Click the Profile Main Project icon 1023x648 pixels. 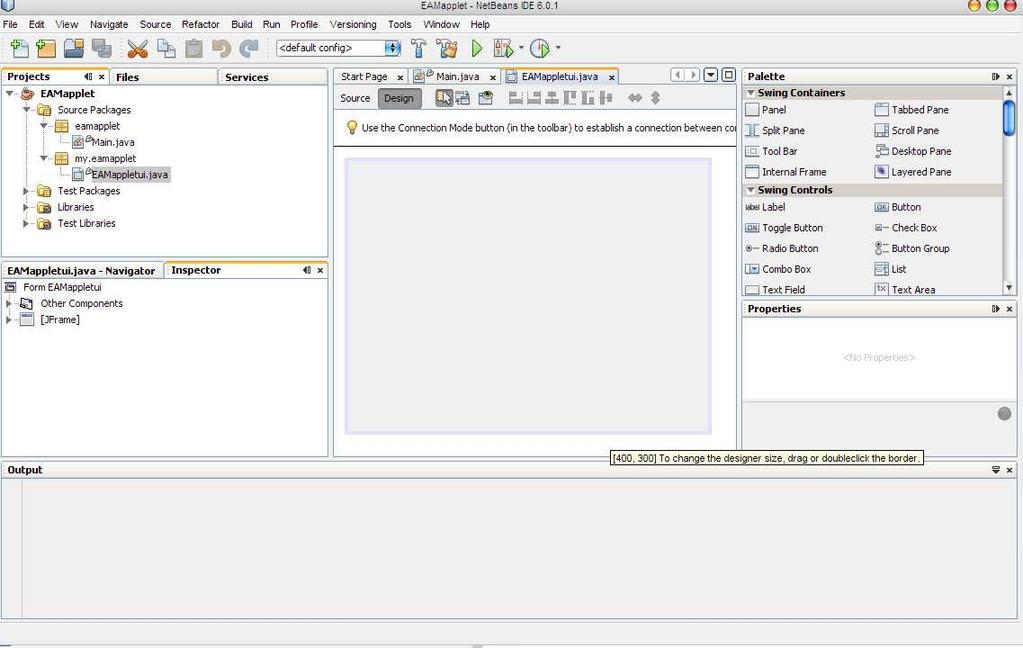click(540, 48)
